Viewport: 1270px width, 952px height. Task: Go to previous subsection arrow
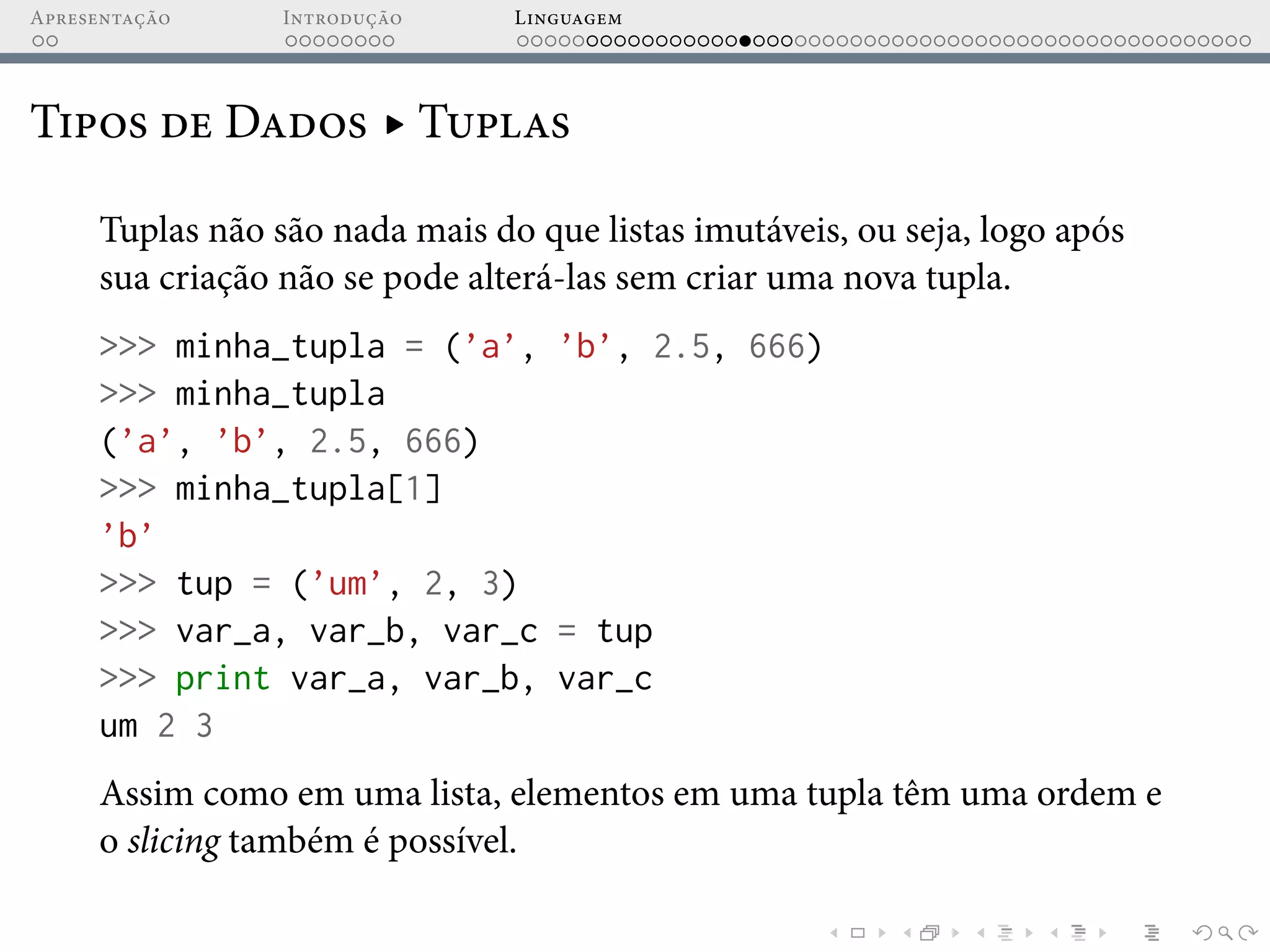point(980,933)
